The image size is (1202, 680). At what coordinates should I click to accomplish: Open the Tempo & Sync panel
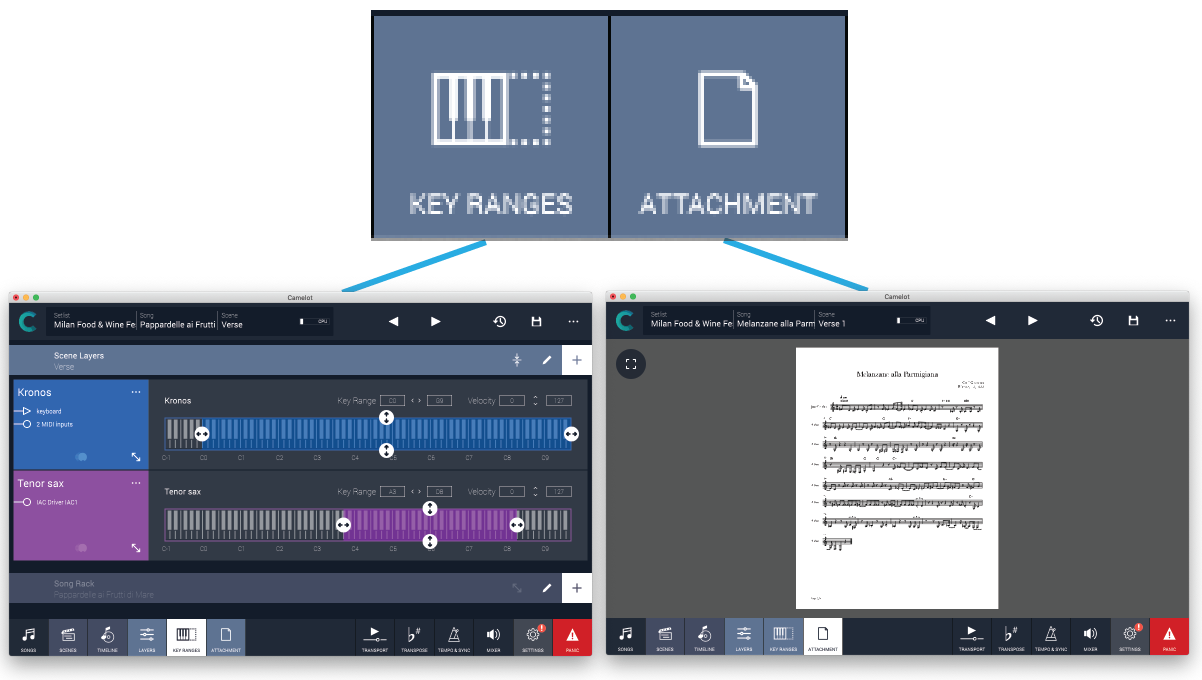tap(453, 637)
